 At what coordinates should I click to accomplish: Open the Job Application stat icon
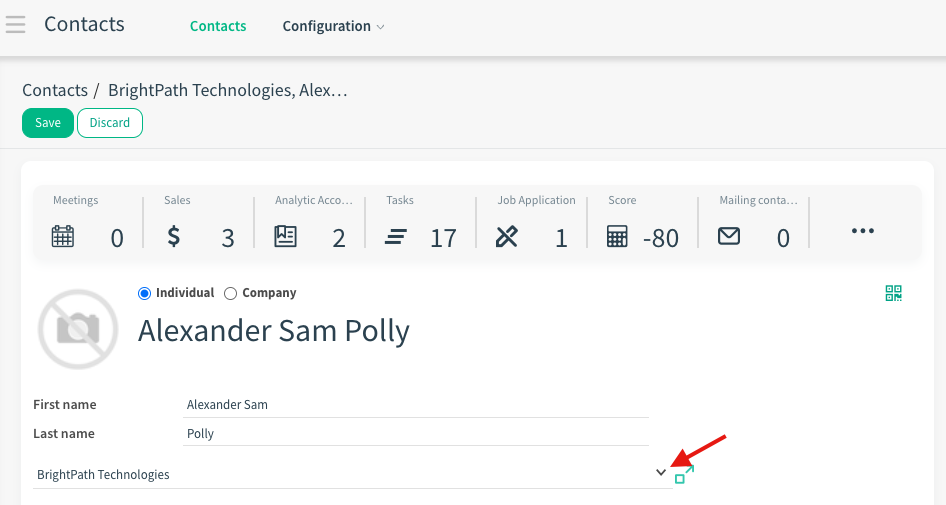pyautogui.click(x=507, y=237)
